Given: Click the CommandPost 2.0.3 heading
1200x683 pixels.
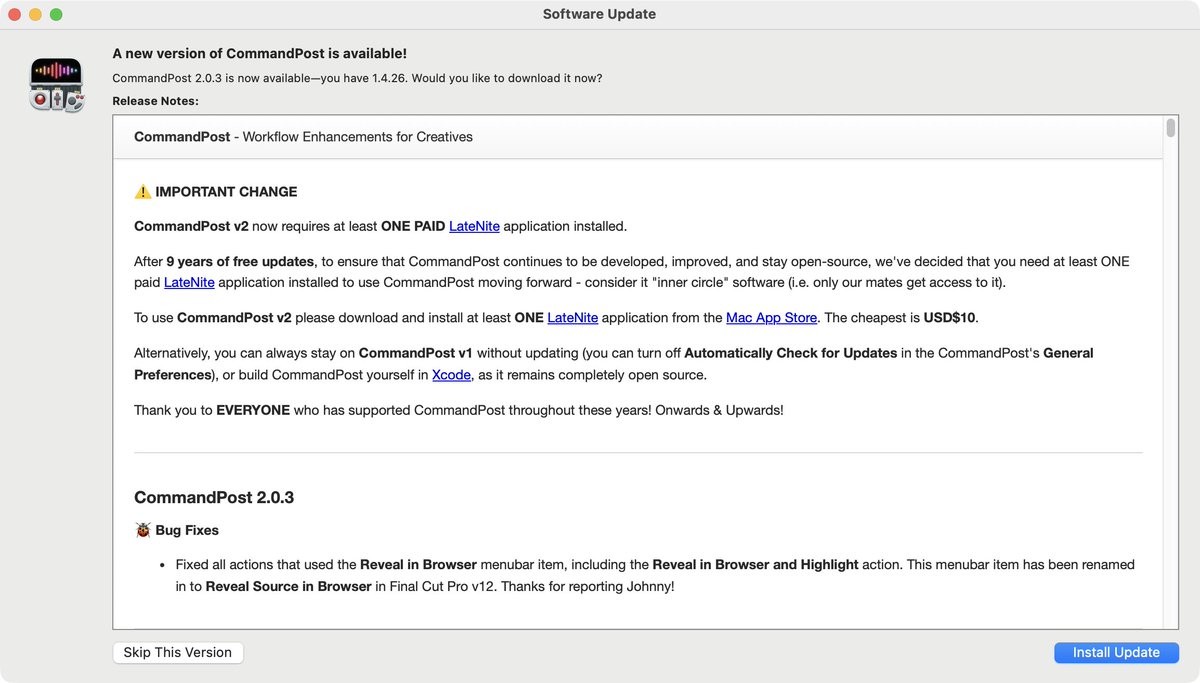Looking at the screenshot, I should point(213,497).
